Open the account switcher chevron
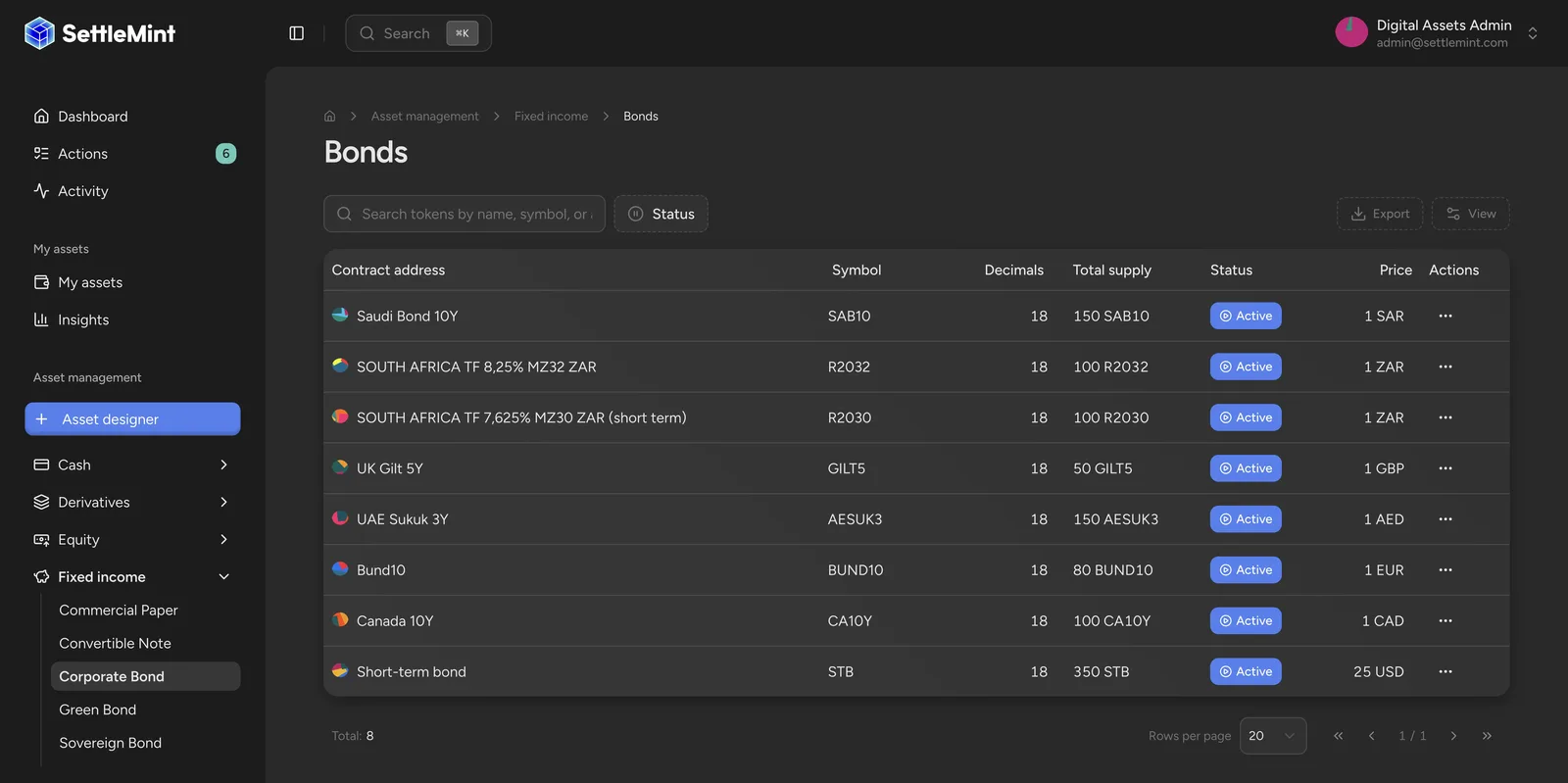 pyautogui.click(x=1533, y=33)
